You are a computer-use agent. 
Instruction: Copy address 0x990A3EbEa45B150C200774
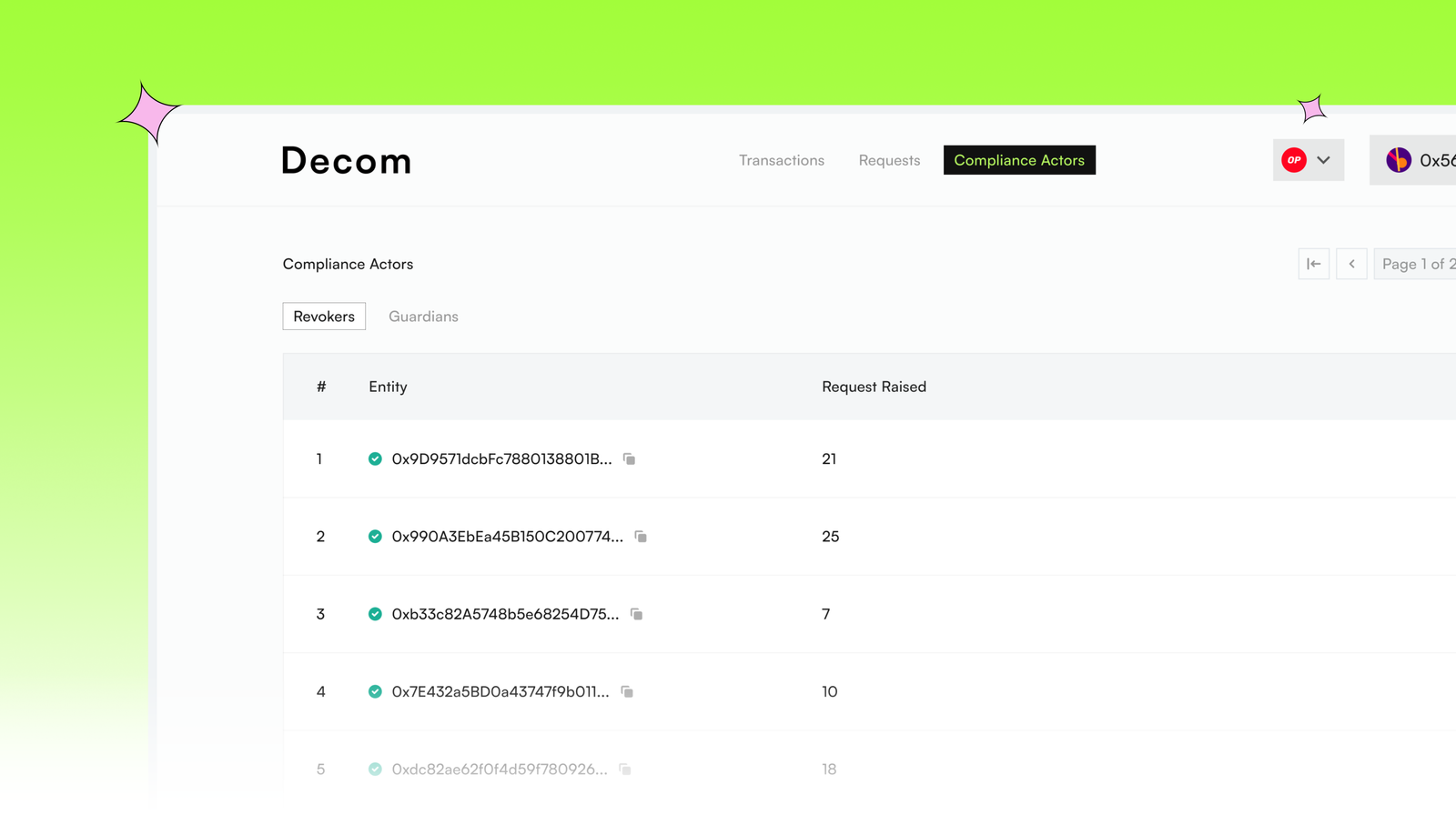pos(641,537)
